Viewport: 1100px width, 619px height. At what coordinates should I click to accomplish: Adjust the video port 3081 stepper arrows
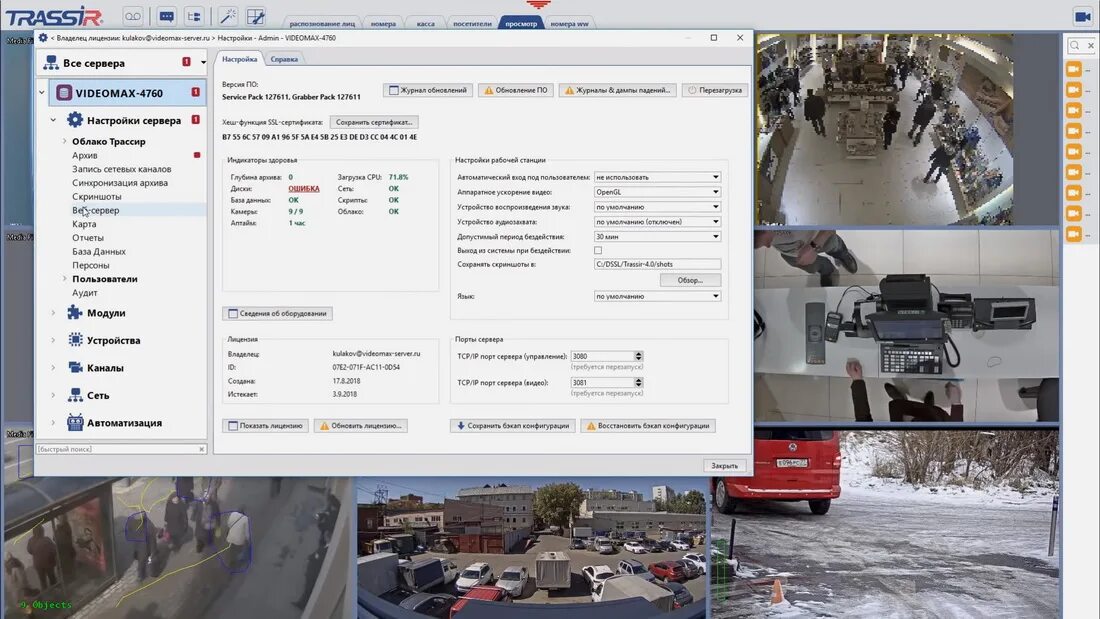tap(638, 382)
